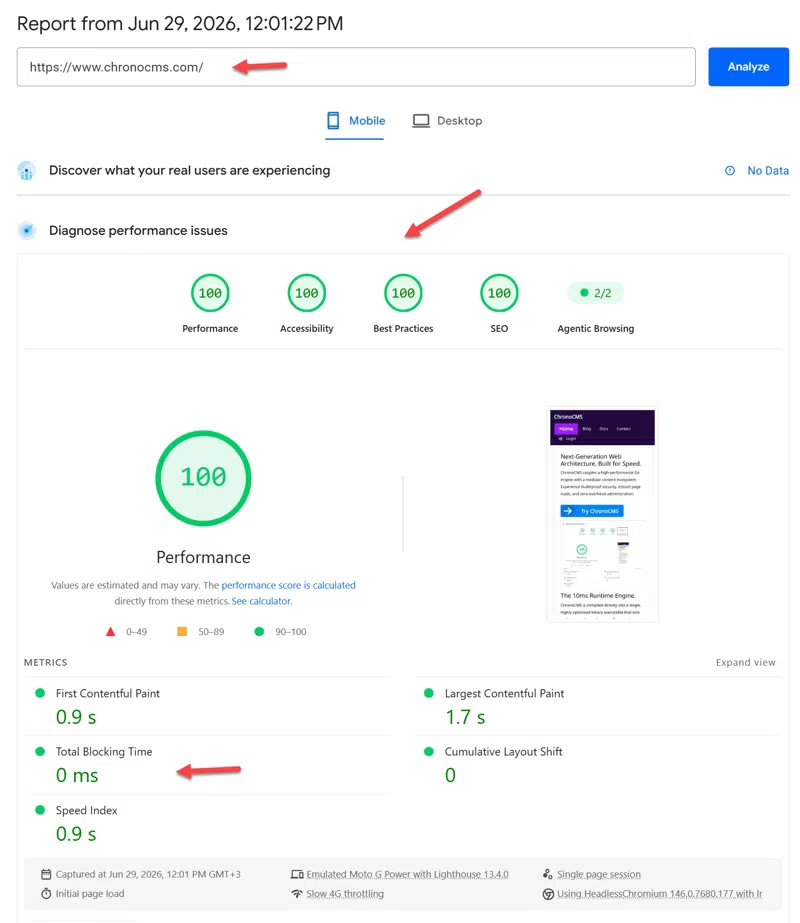Click the wifi icon beside Slow 4G throttling

(297, 894)
